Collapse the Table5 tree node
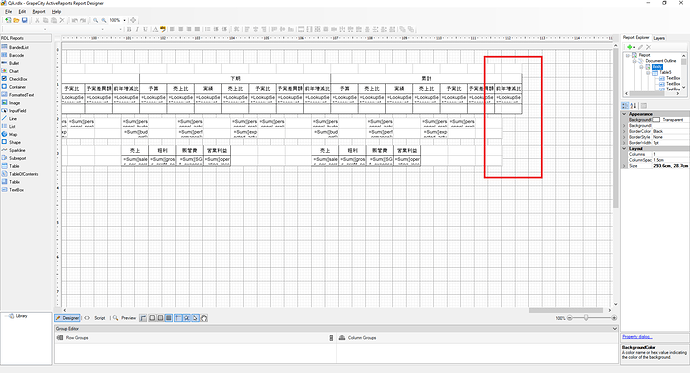690x373 pixels. point(648,73)
